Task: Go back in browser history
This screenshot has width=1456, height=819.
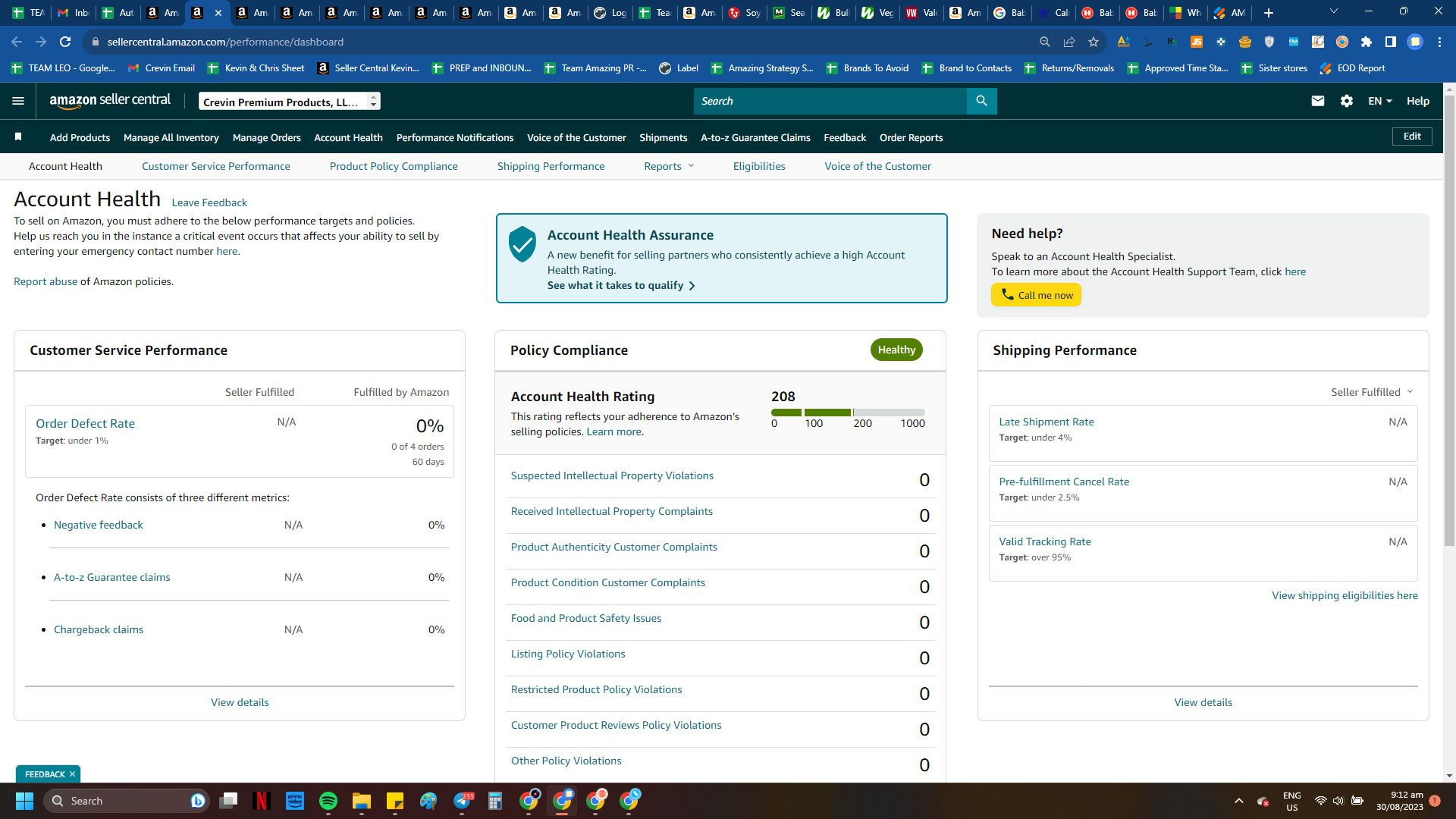Action: point(17,42)
